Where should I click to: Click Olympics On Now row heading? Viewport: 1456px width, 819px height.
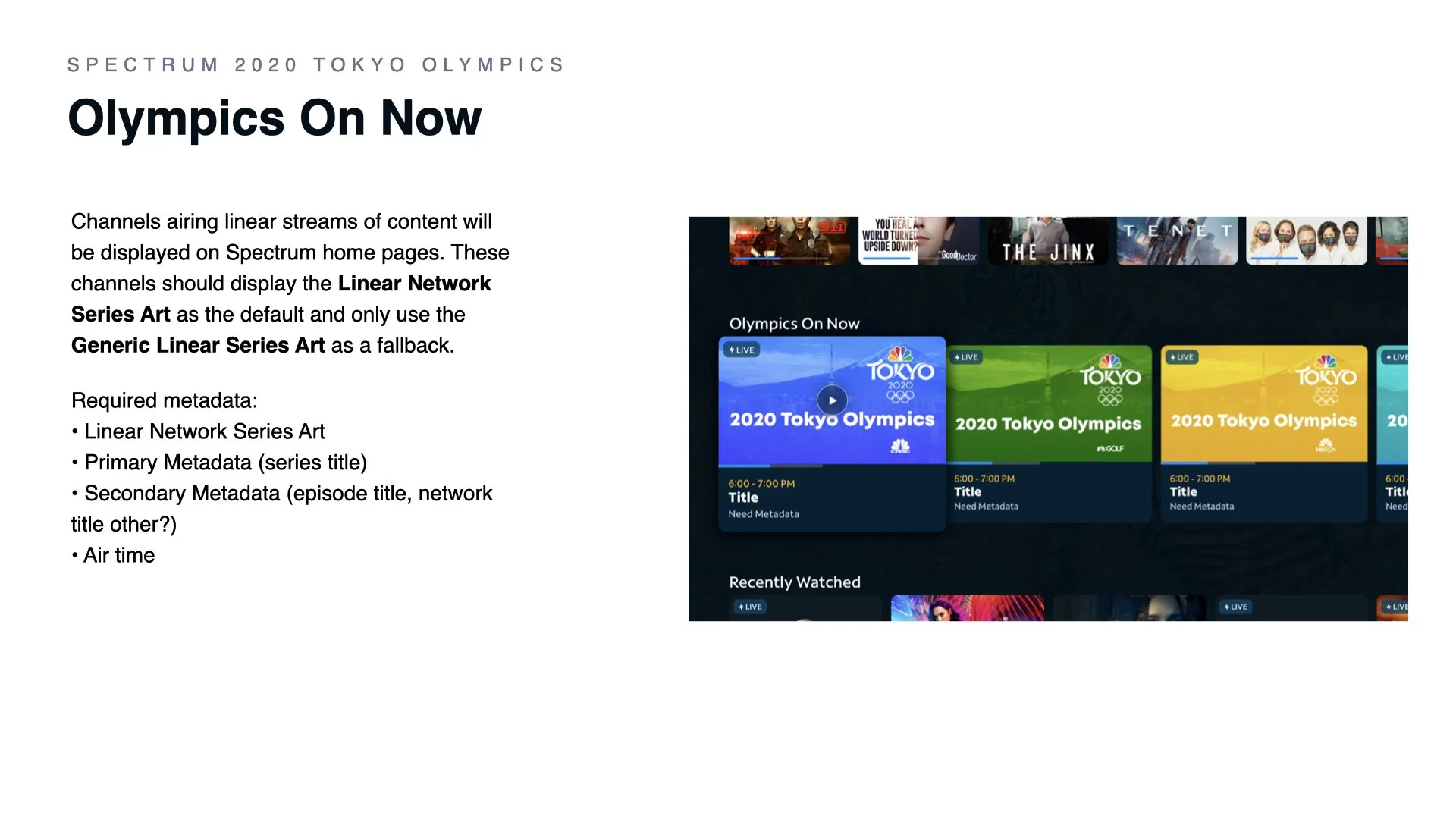coord(794,324)
